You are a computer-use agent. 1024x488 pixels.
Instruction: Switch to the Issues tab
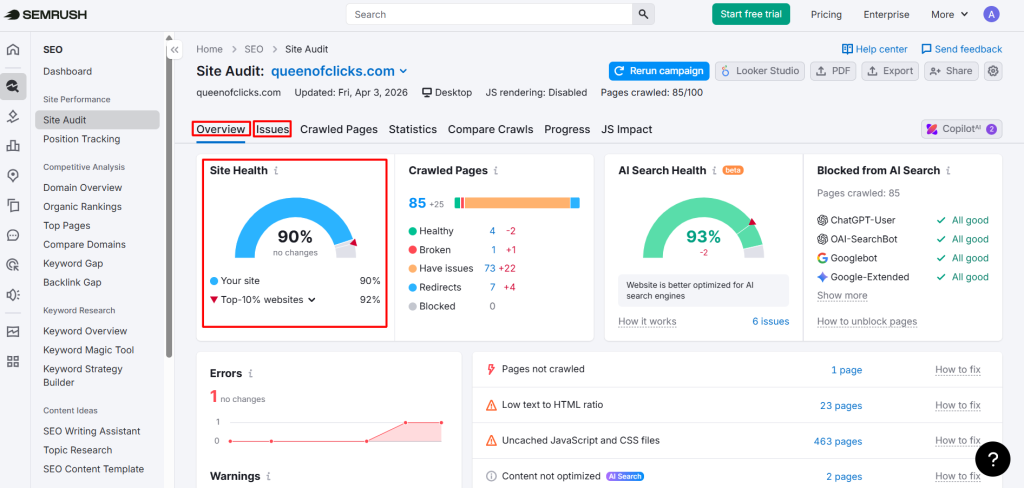272,129
